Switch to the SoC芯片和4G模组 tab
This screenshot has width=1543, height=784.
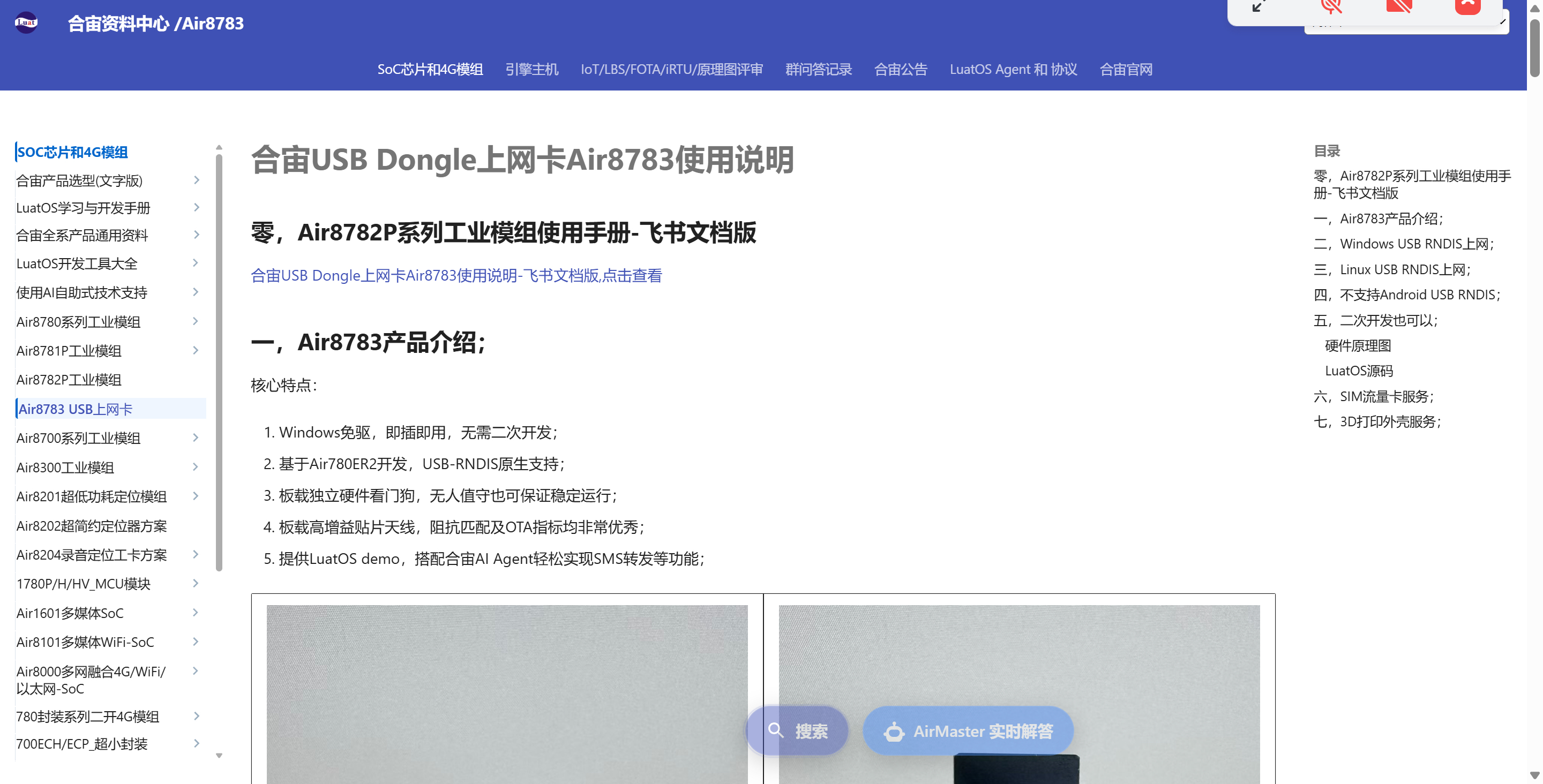(430, 70)
